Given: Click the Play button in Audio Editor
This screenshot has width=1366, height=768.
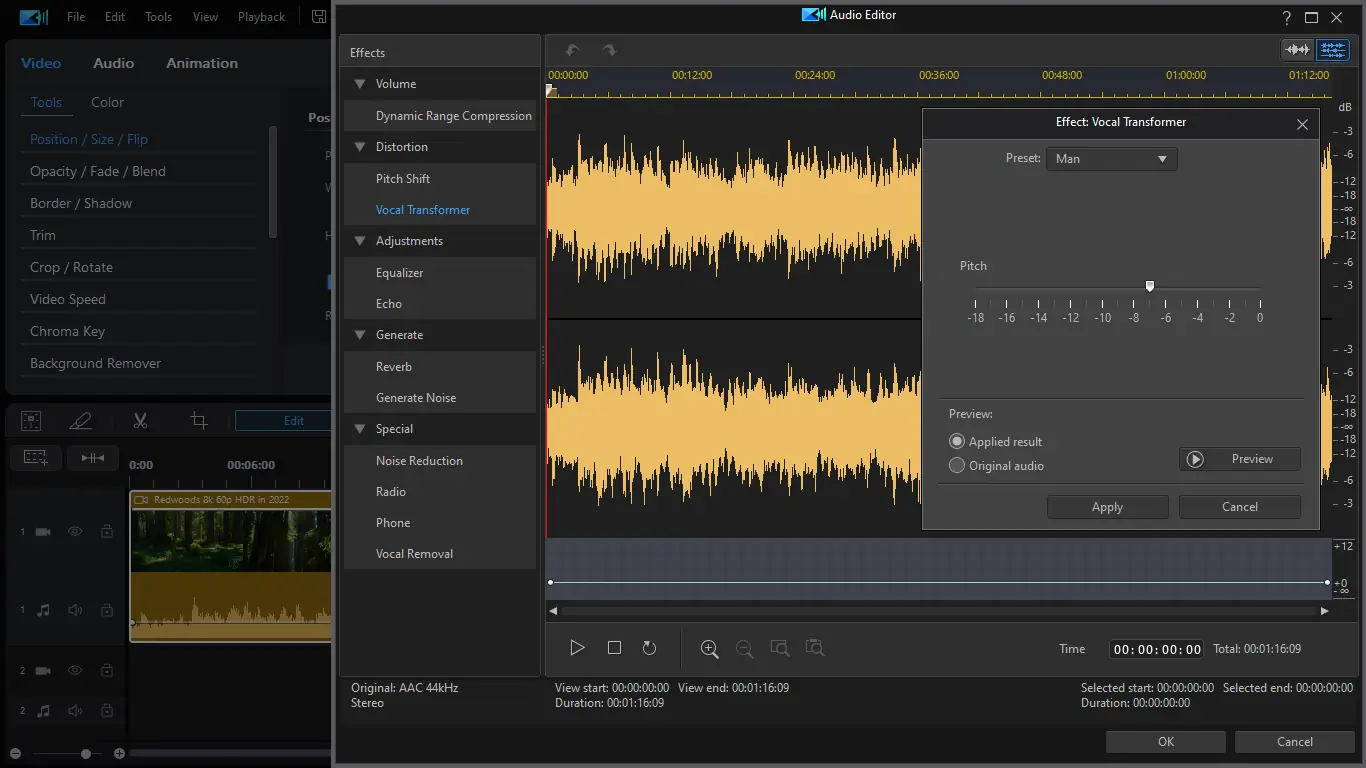Looking at the screenshot, I should pos(577,648).
